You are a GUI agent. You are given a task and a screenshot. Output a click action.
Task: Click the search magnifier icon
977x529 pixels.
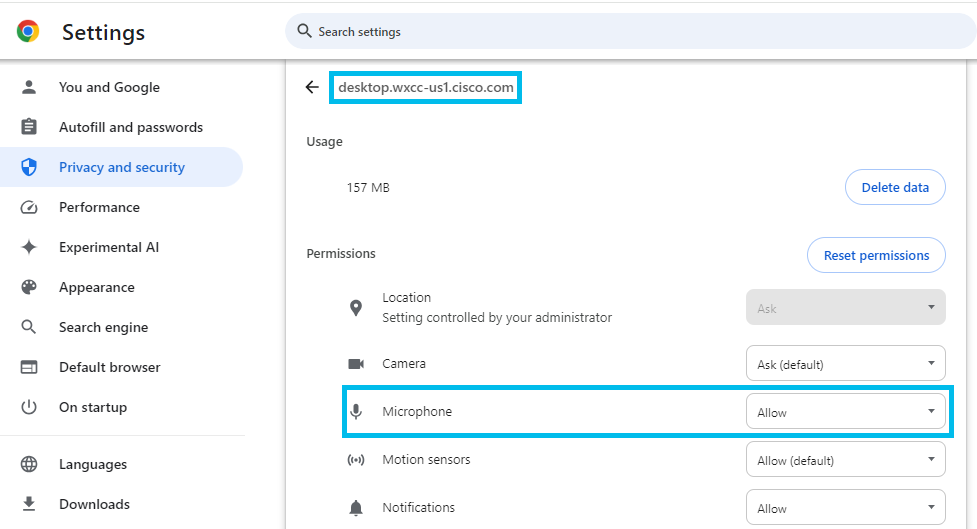(304, 31)
